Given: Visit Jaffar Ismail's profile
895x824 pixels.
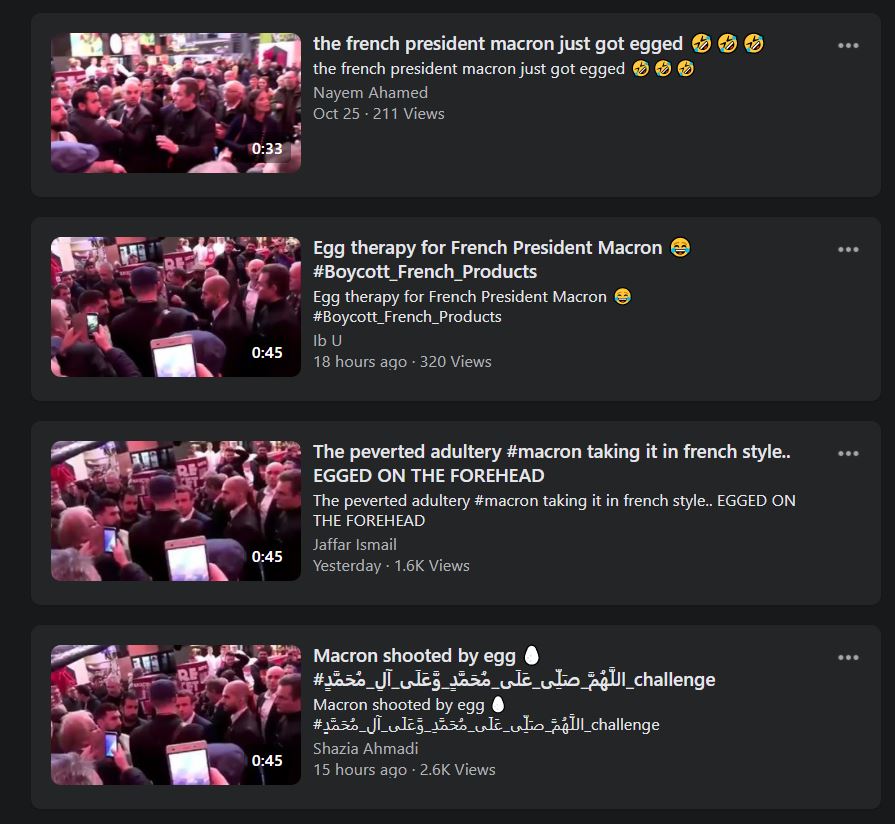Looking at the screenshot, I should (354, 544).
